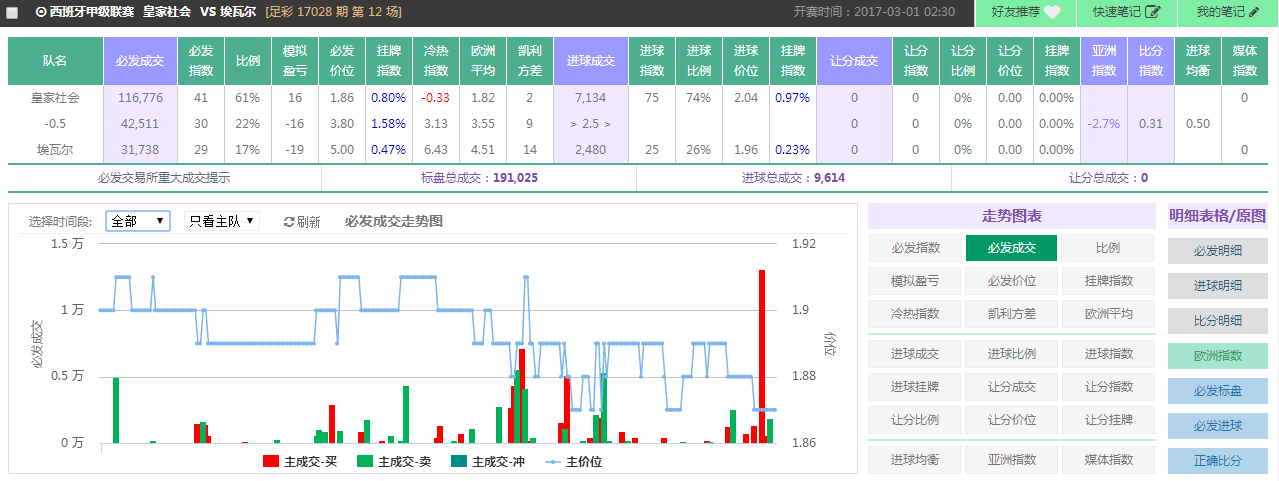Open the 必发明细 detail table
The width and height of the screenshot is (1279, 481).
[x=1217, y=251]
